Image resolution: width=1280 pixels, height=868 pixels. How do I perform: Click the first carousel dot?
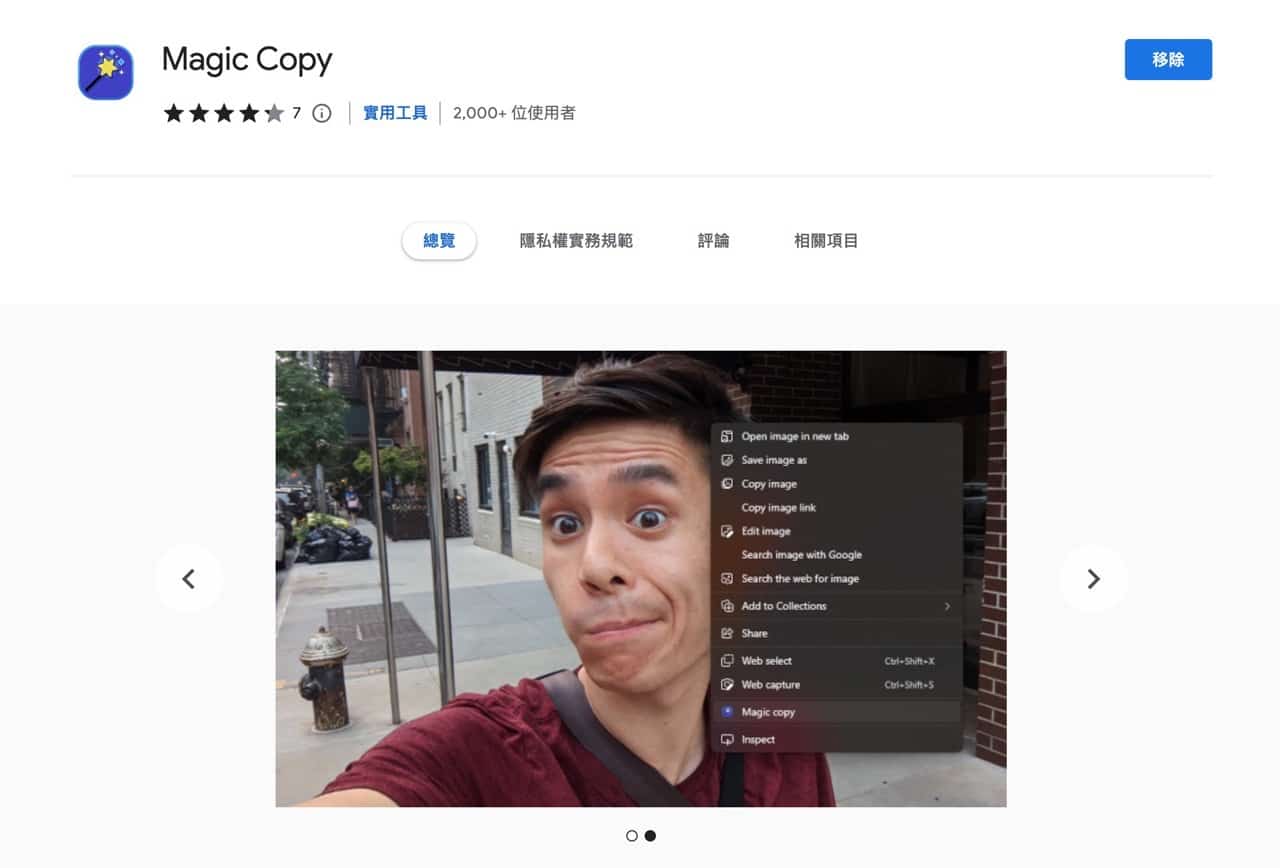(x=632, y=835)
